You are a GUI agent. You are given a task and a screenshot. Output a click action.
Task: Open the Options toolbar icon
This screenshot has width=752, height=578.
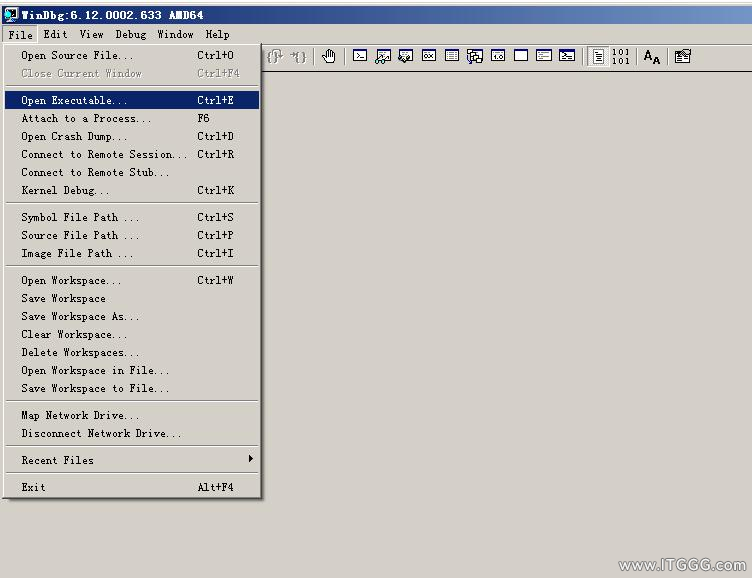click(x=682, y=56)
